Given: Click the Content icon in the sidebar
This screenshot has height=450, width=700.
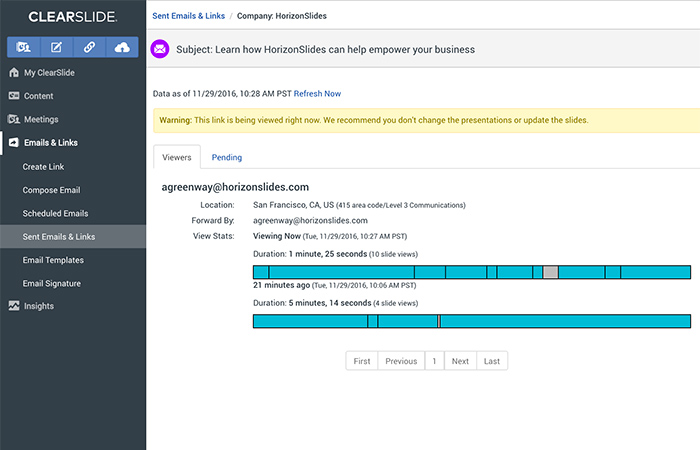Looking at the screenshot, I should [14, 96].
